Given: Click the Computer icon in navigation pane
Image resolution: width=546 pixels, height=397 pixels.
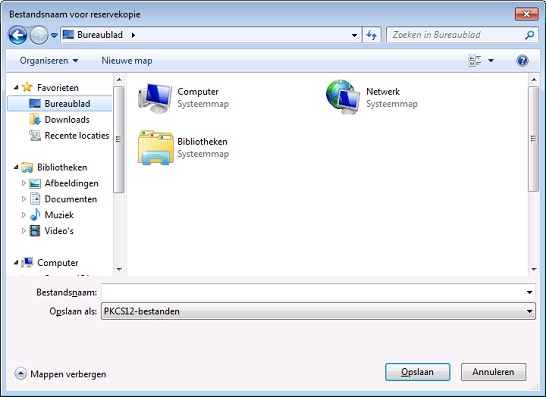Looking at the screenshot, I should tap(27, 263).
